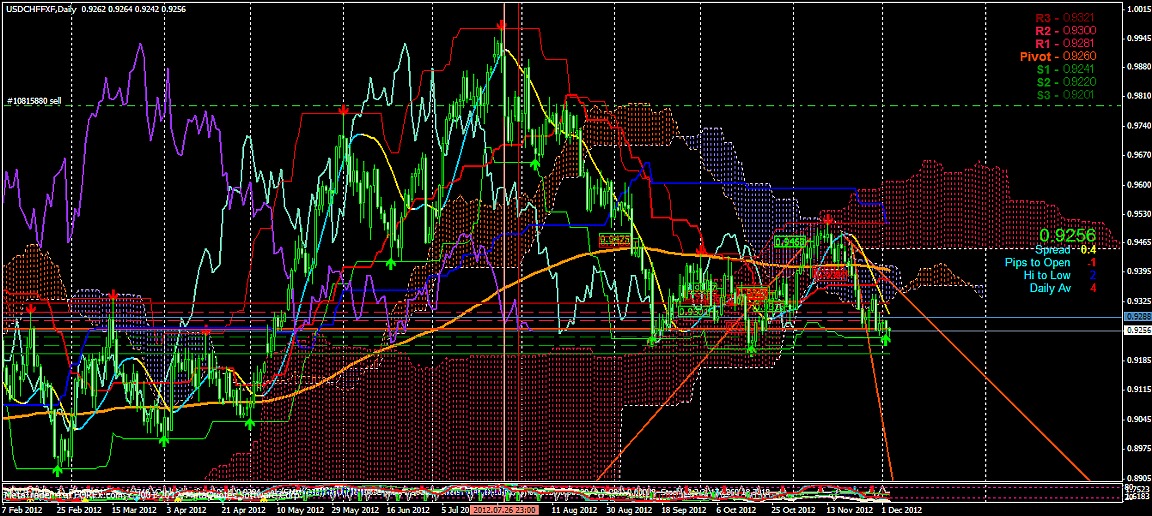Click the red down arrow at the late-May 2012 high
Viewport: 1152px width, 516px height.
[x=343, y=110]
